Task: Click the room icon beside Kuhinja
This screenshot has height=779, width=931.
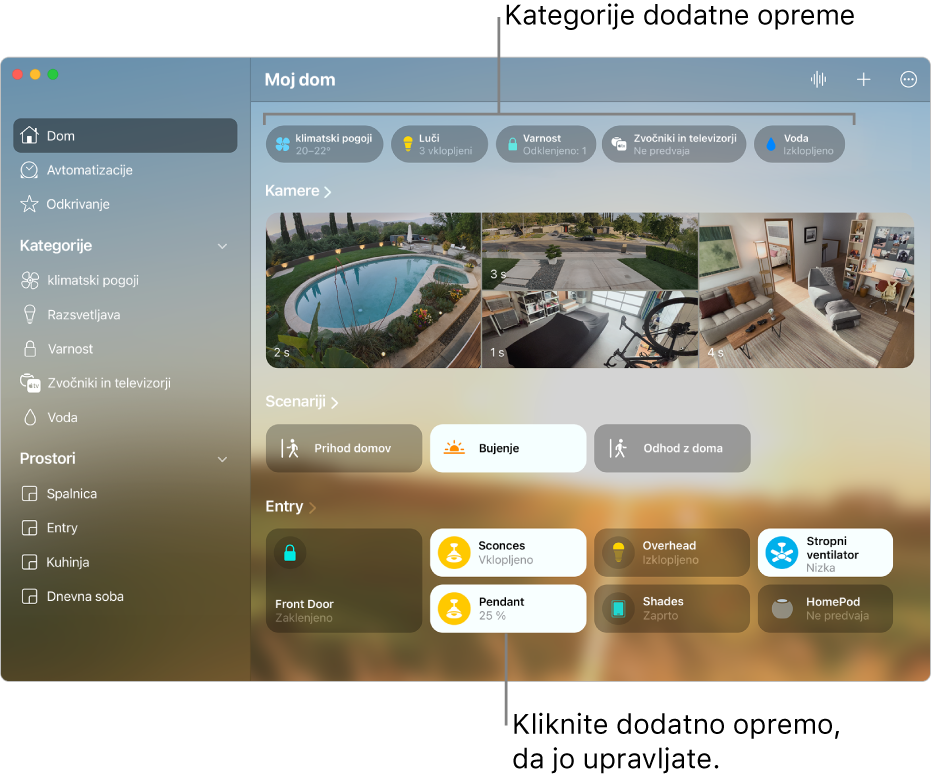Action: click(29, 562)
